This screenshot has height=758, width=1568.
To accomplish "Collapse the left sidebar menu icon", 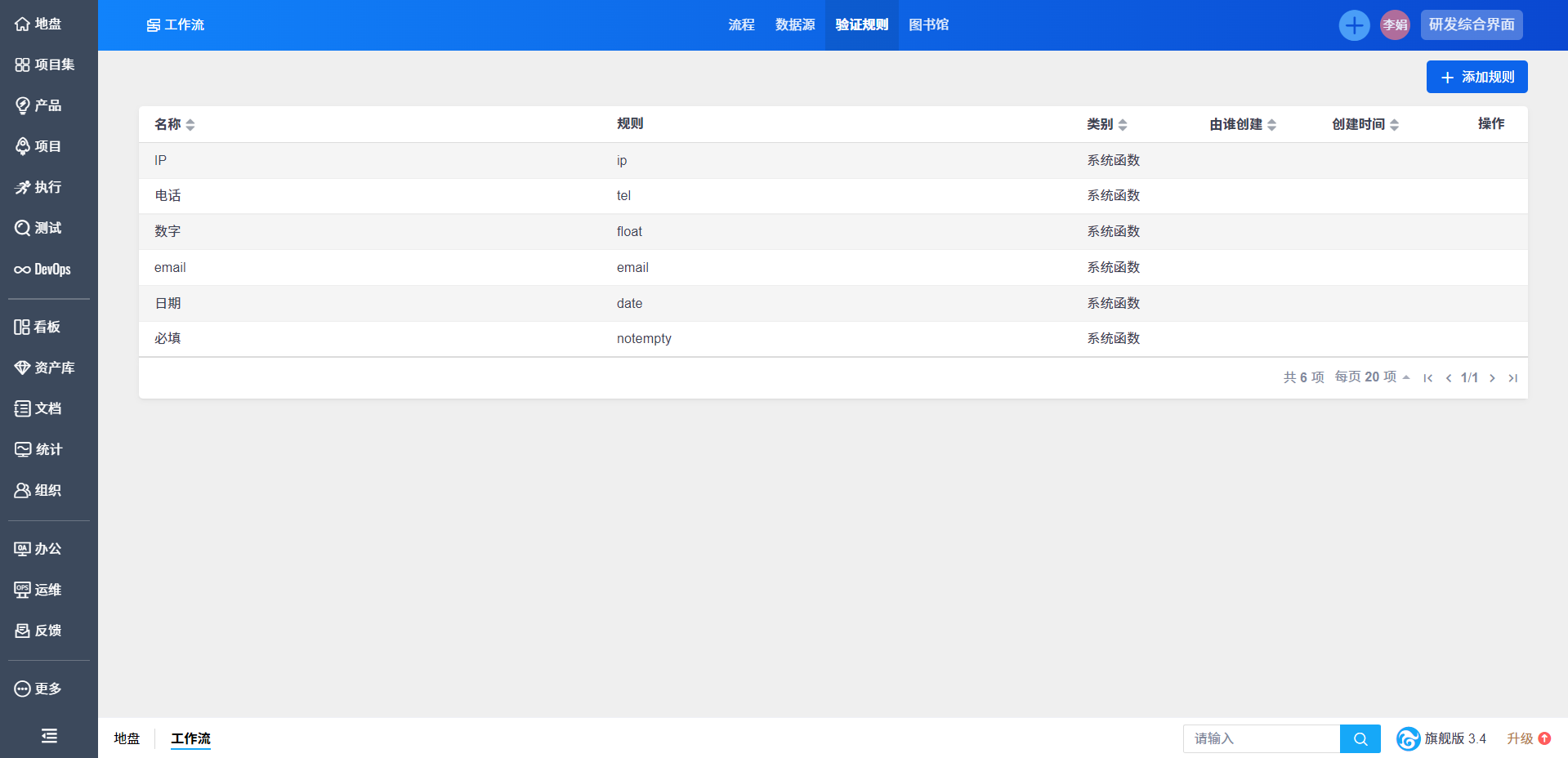I will [49, 736].
